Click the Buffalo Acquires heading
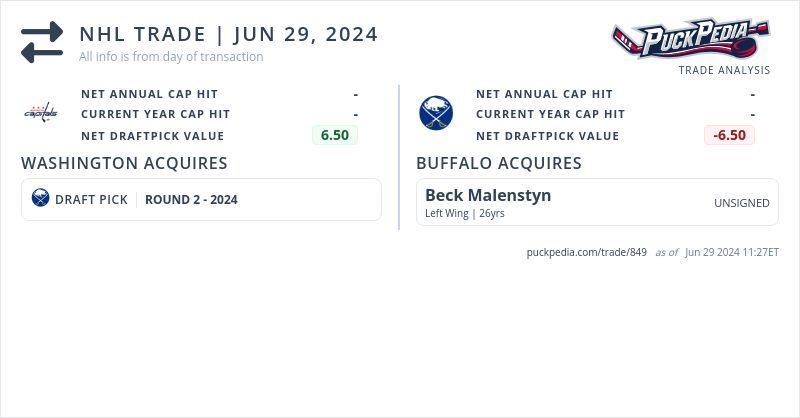Screen dimensions: 800x418 499,163
